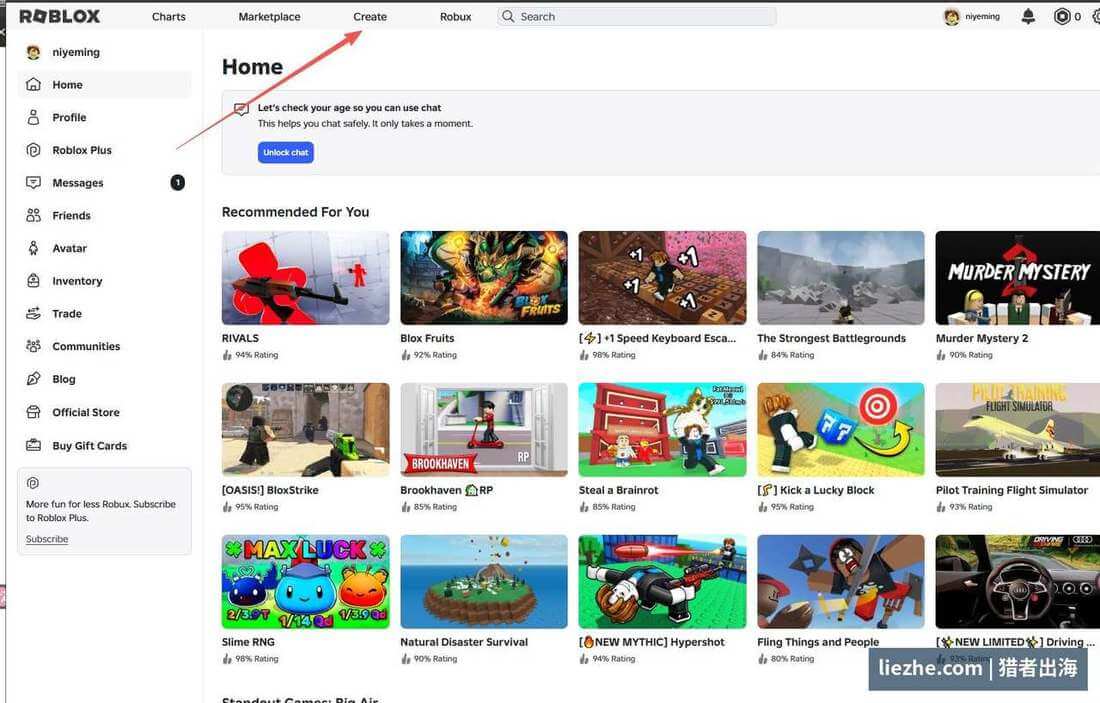
Task: Open the Brookhaven RP thumbnail
Action: click(x=484, y=429)
